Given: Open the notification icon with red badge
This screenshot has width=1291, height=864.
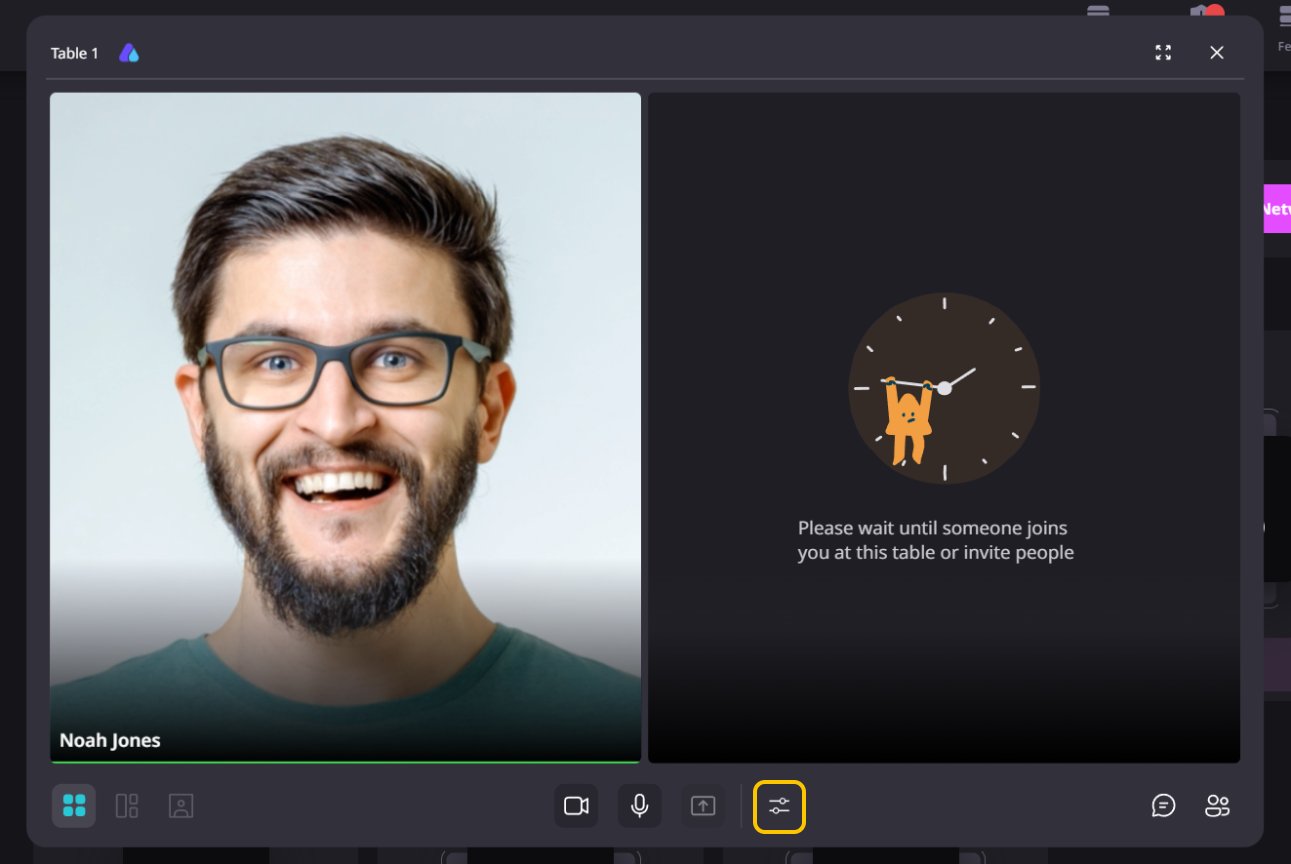Looking at the screenshot, I should pos(1206,13).
